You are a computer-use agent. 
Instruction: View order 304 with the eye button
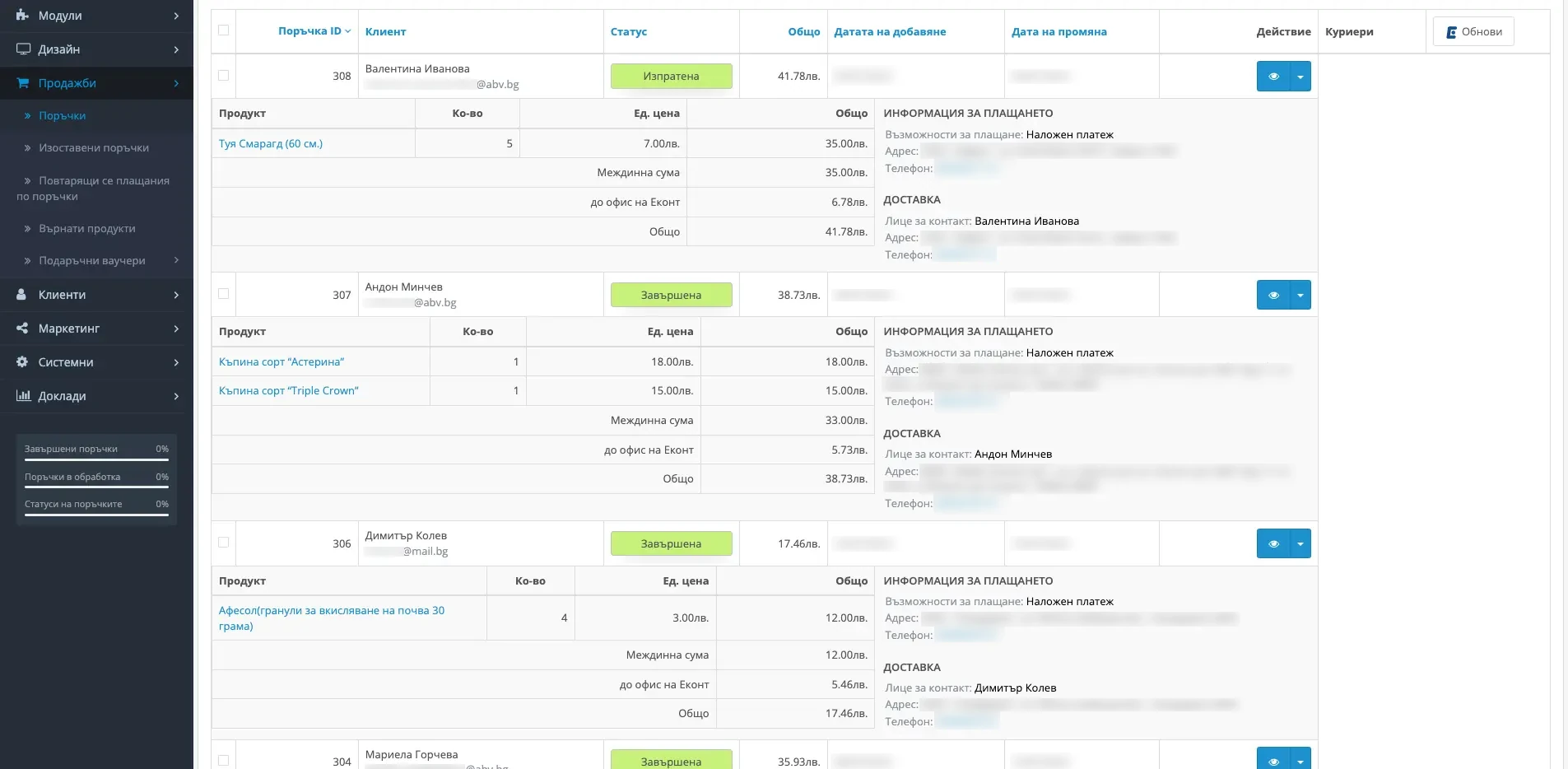point(1273,759)
